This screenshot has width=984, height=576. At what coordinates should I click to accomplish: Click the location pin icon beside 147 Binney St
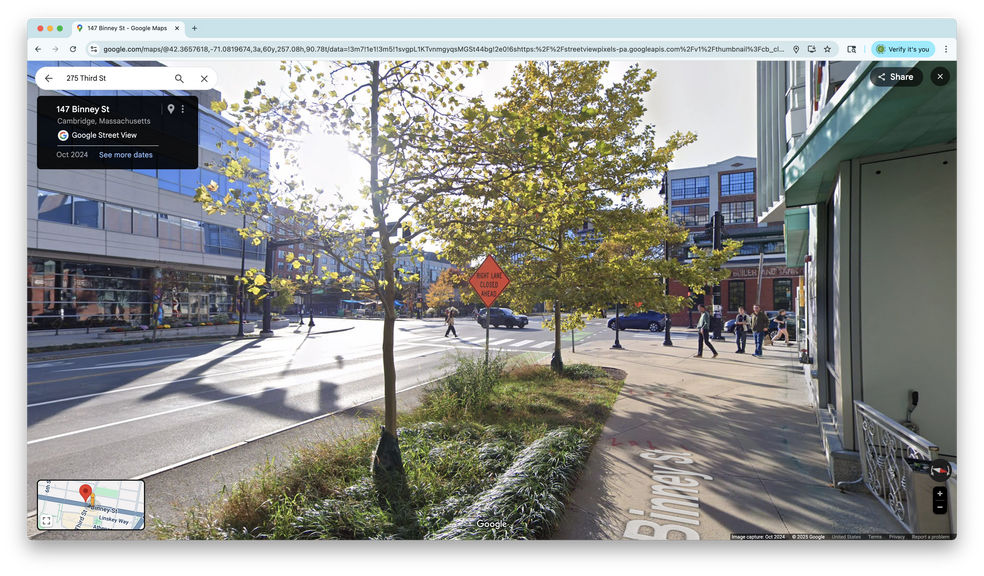tap(170, 109)
